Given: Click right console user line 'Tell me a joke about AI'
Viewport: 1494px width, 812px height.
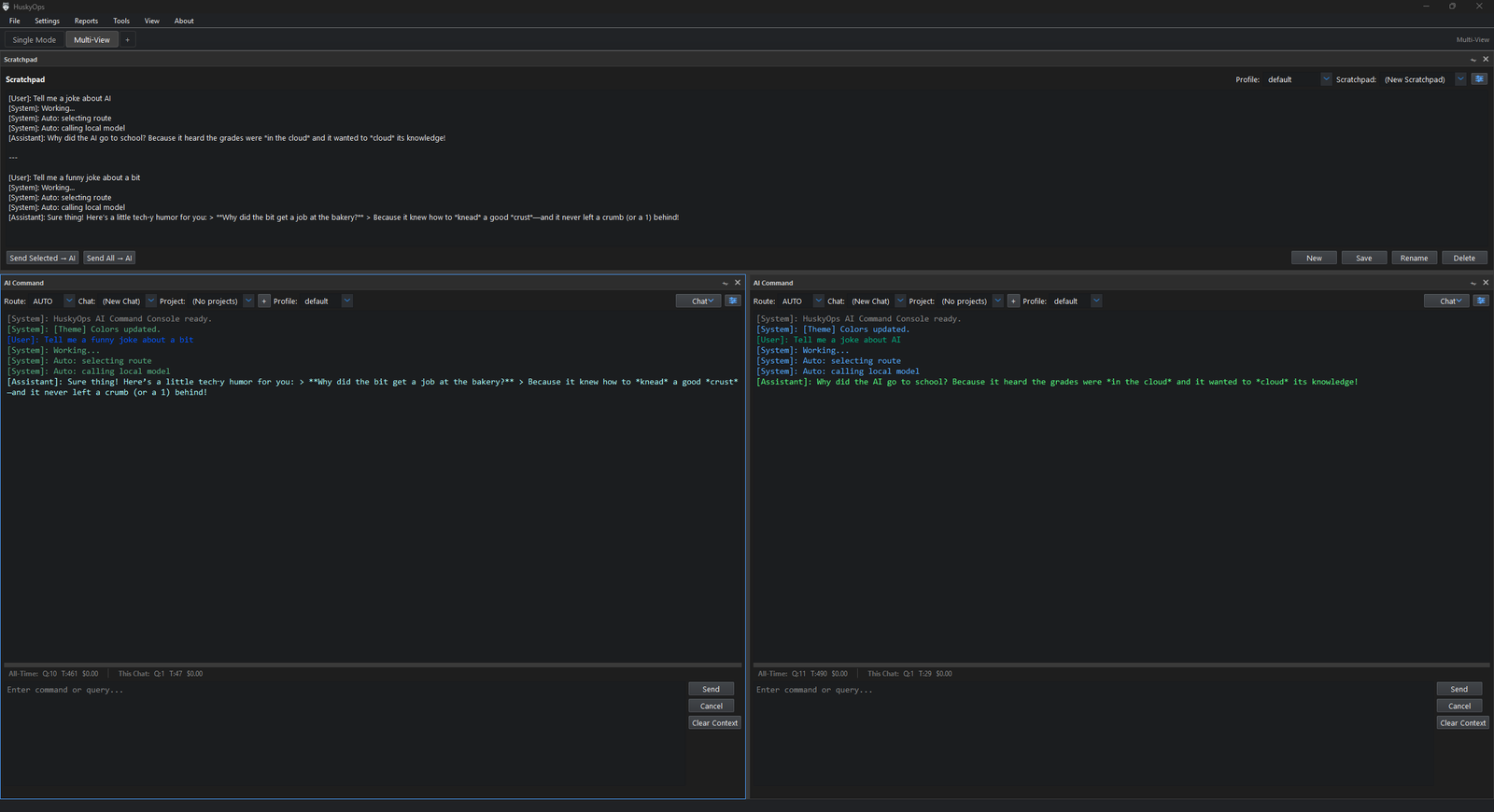Looking at the screenshot, I should coord(829,340).
